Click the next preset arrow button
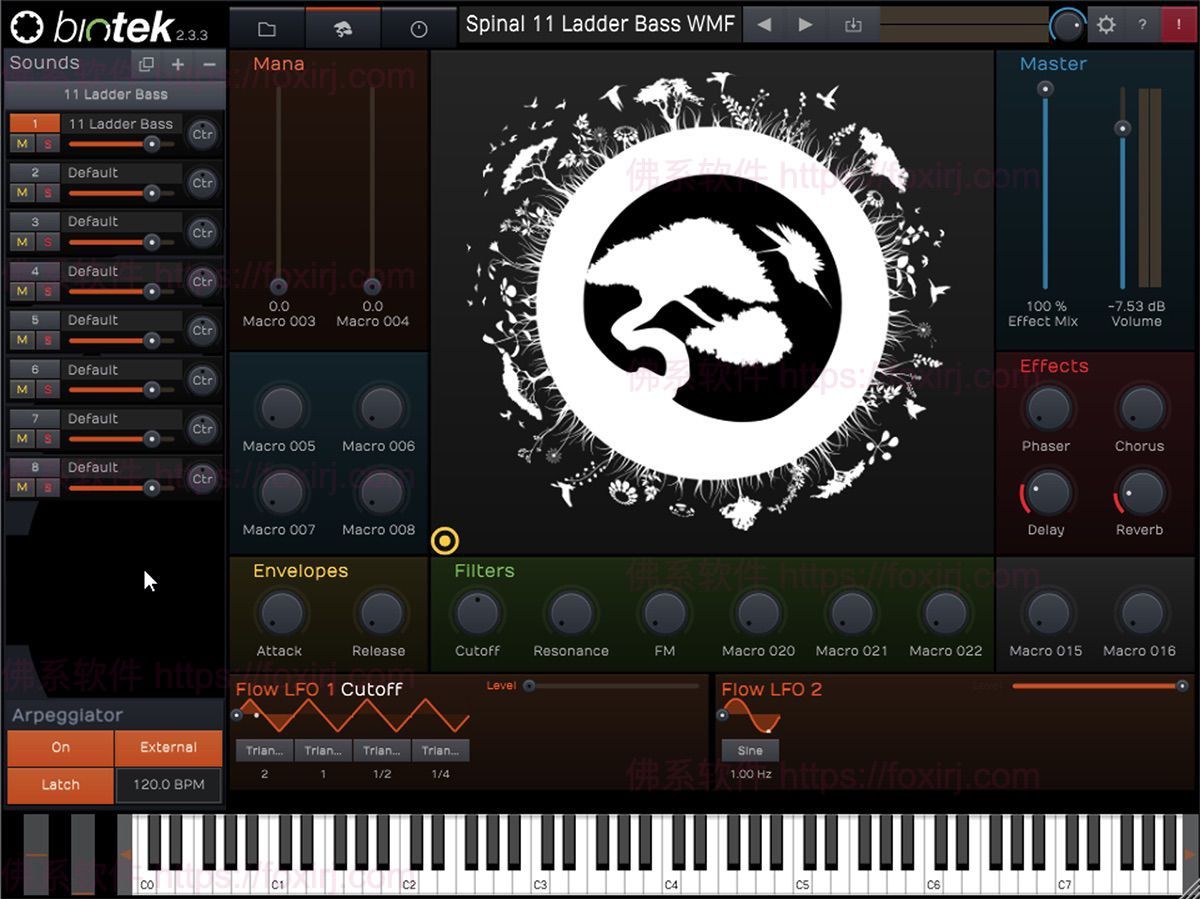This screenshot has height=899, width=1200. click(806, 24)
